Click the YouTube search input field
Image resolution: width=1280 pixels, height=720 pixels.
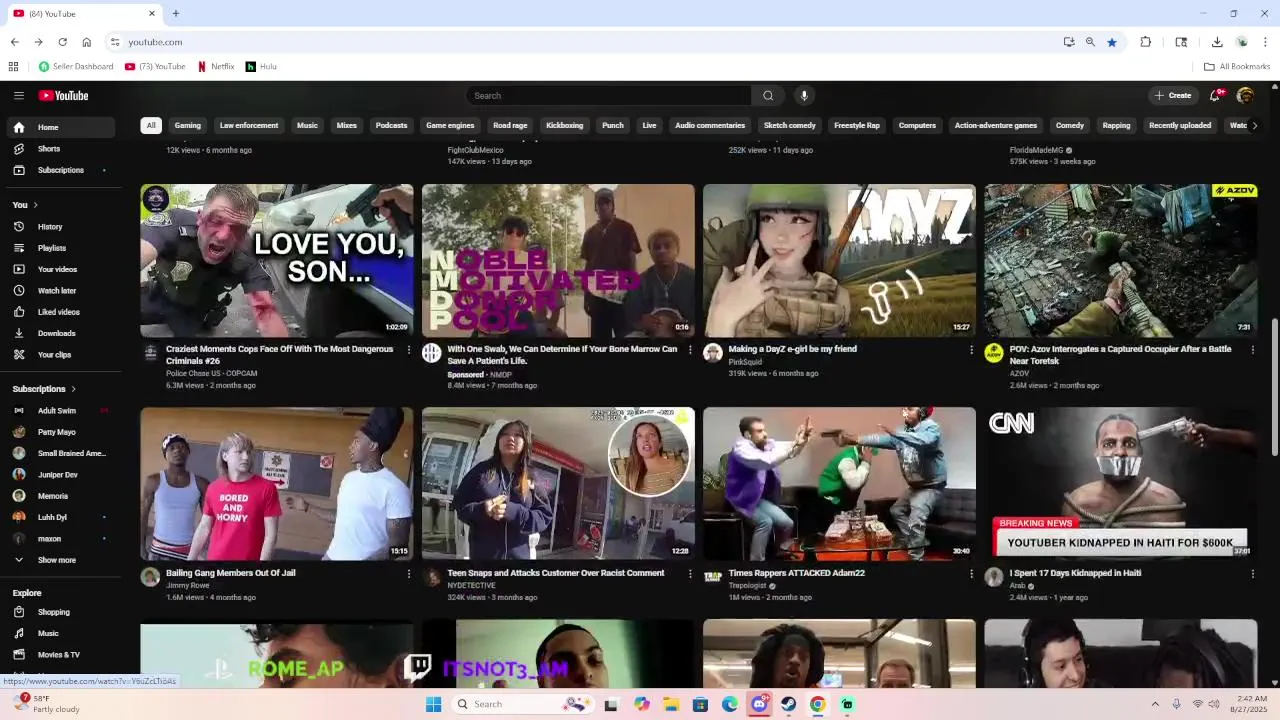pyautogui.click(x=609, y=95)
